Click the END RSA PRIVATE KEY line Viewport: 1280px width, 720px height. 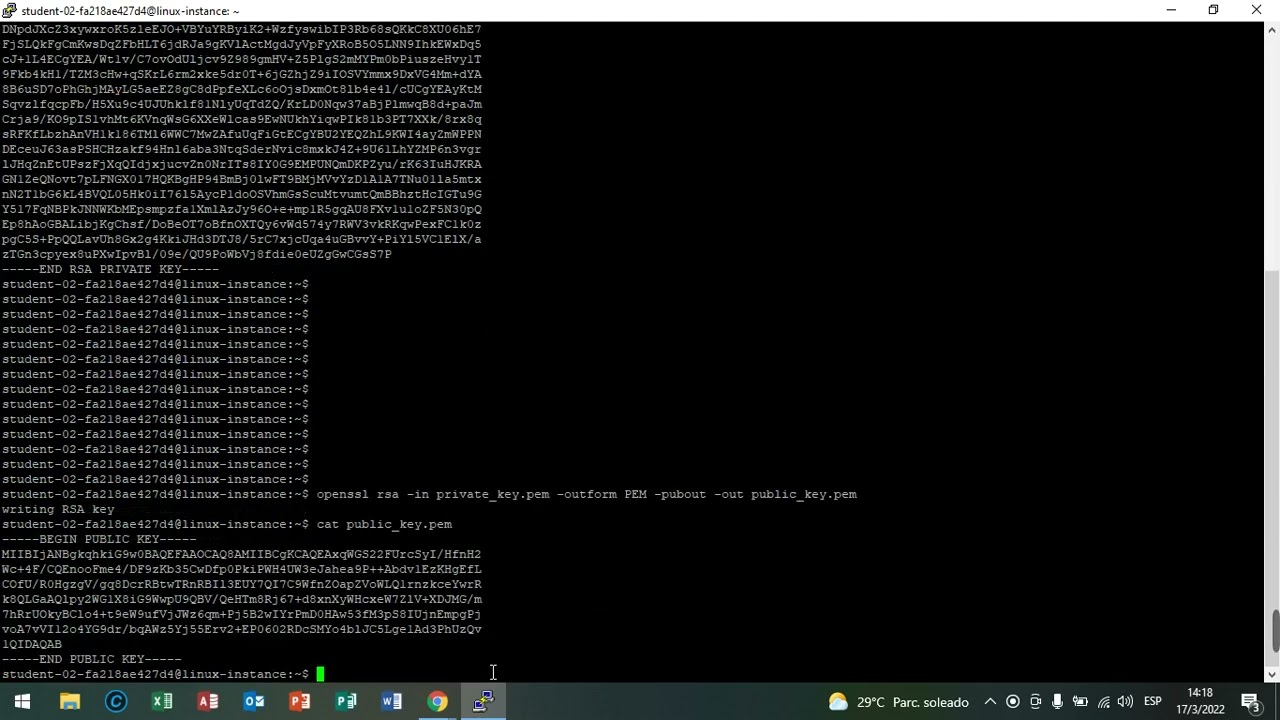(x=110, y=269)
